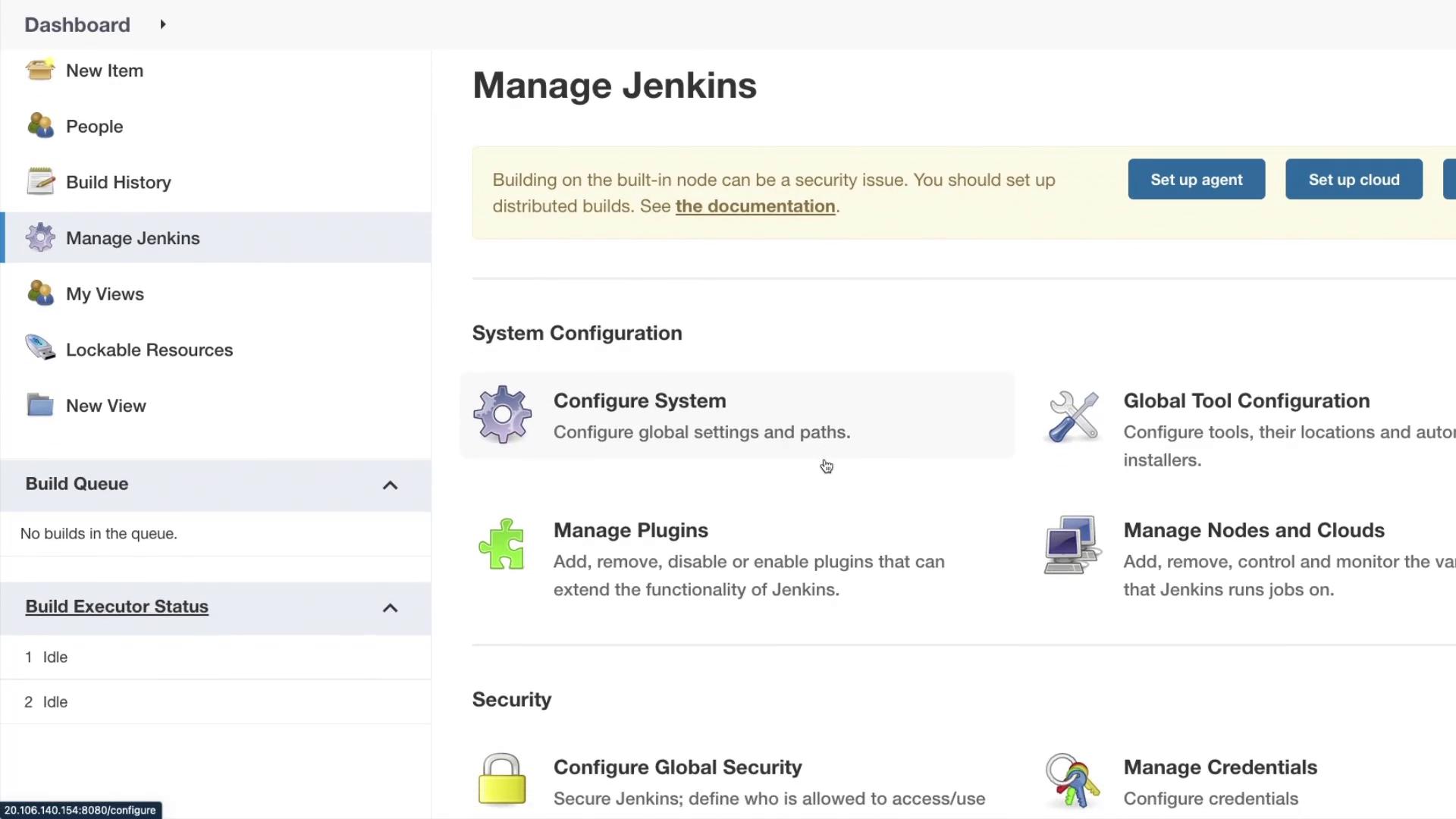Open the documentation link
This screenshot has width=1456, height=819.
click(x=755, y=206)
